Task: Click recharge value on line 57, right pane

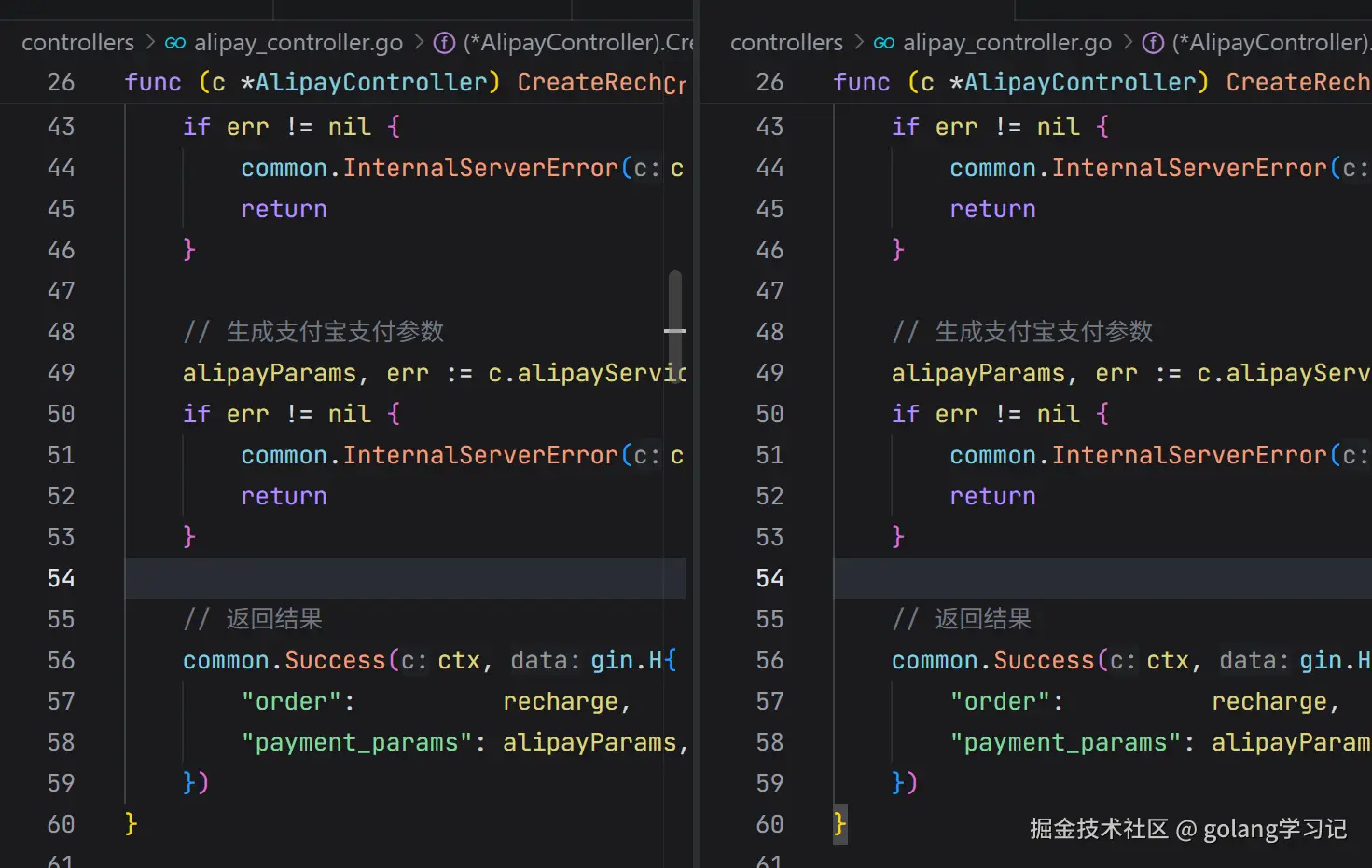Action: (1269, 701)
